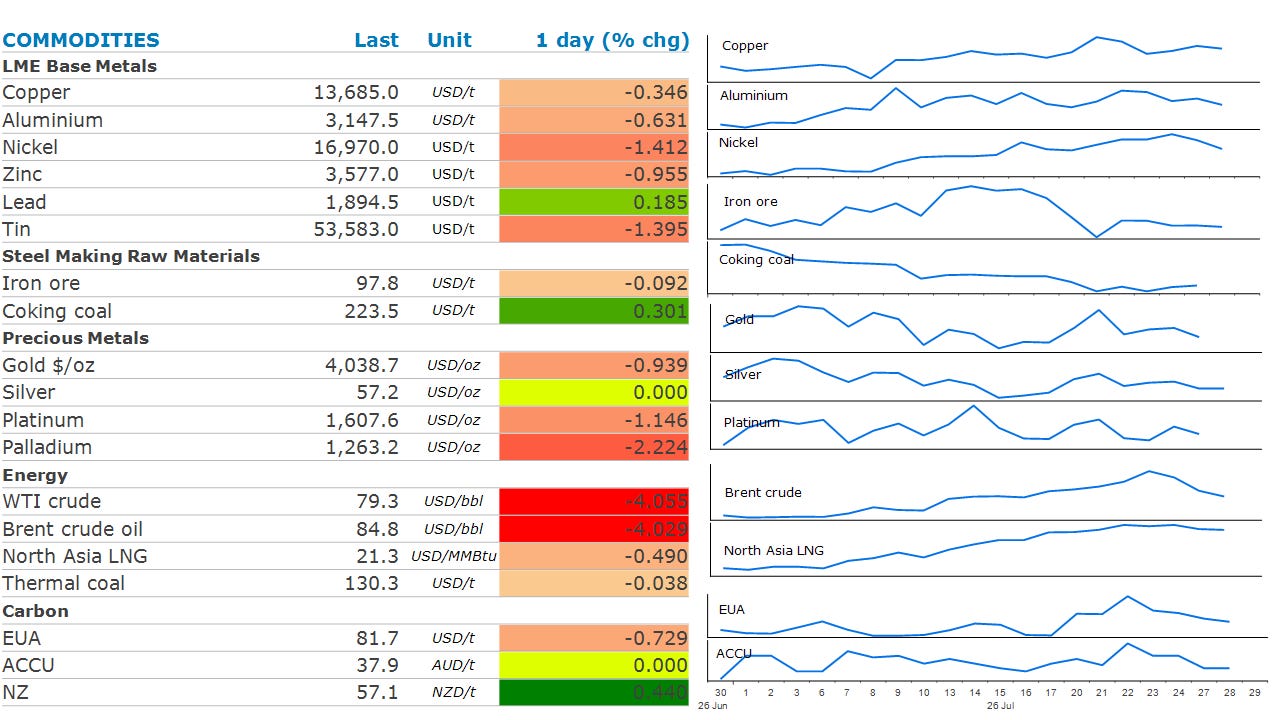Screen dimensions: 1280x720
Task: Select Tin's last price 53,583.0
Action: click(x=356, y=229)
